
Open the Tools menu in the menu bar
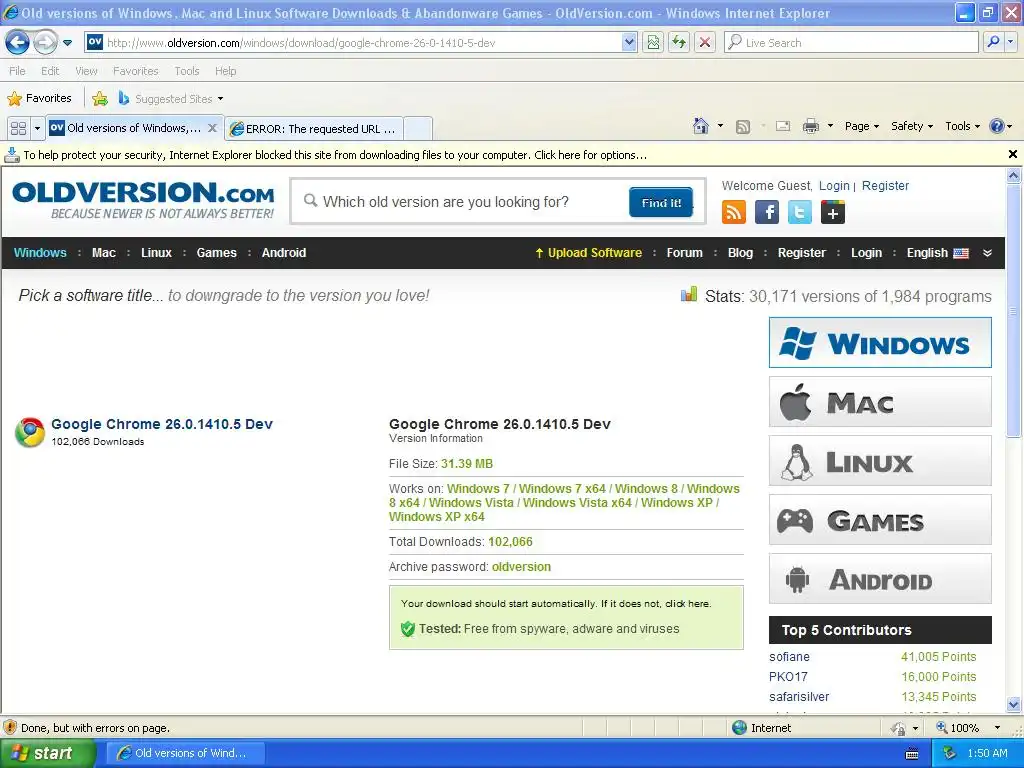pos(187,71)
